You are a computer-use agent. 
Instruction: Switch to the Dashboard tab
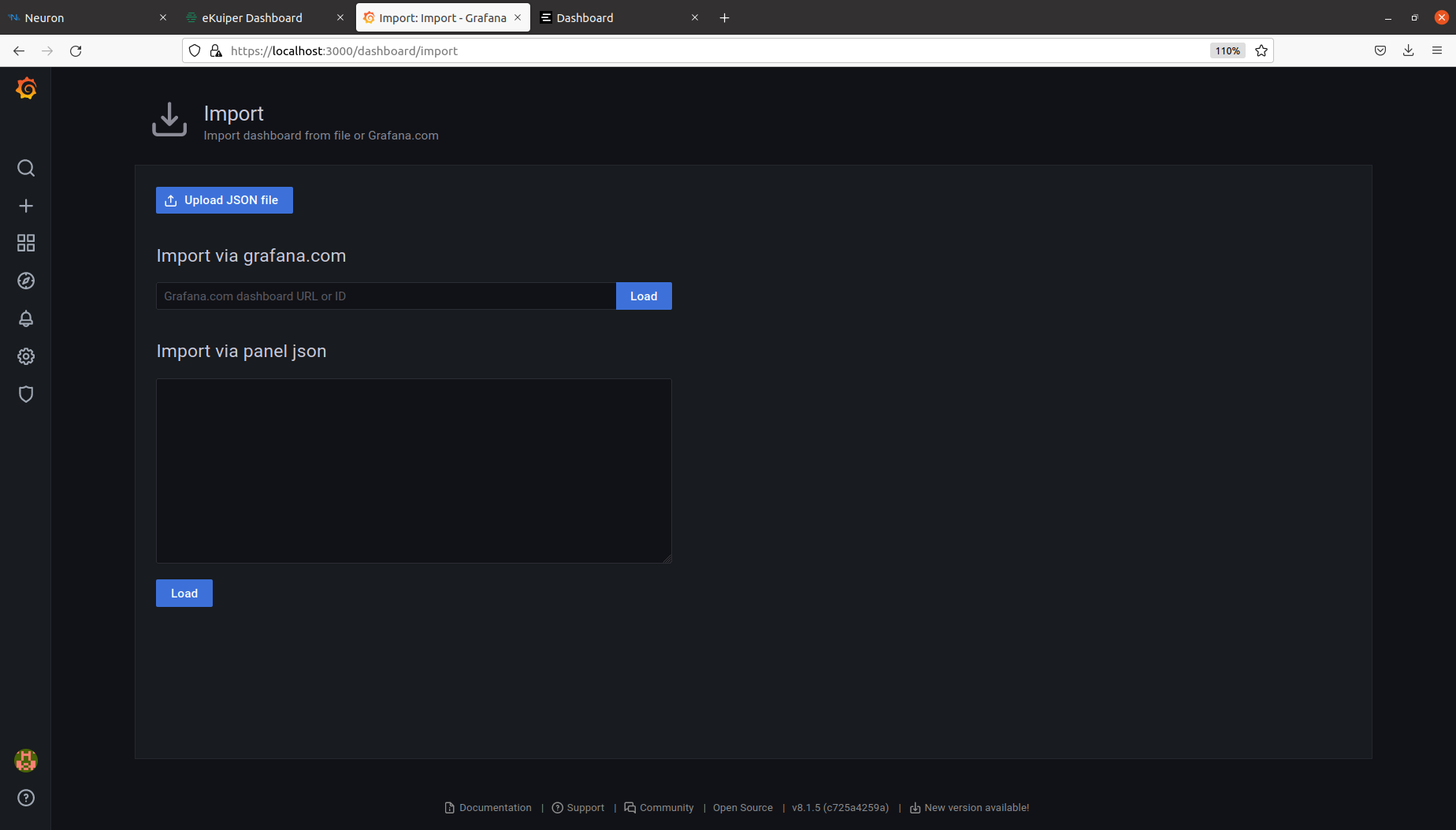point(619,17)
